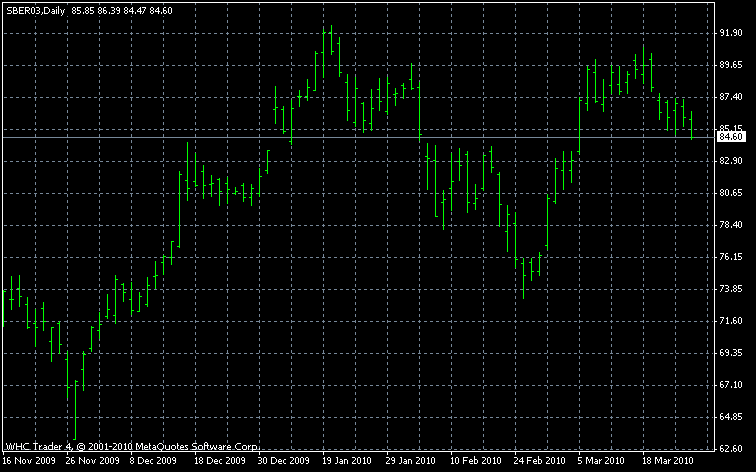
Task: Click the WHC Trader 4 copyright text
Action: (132, 446)
